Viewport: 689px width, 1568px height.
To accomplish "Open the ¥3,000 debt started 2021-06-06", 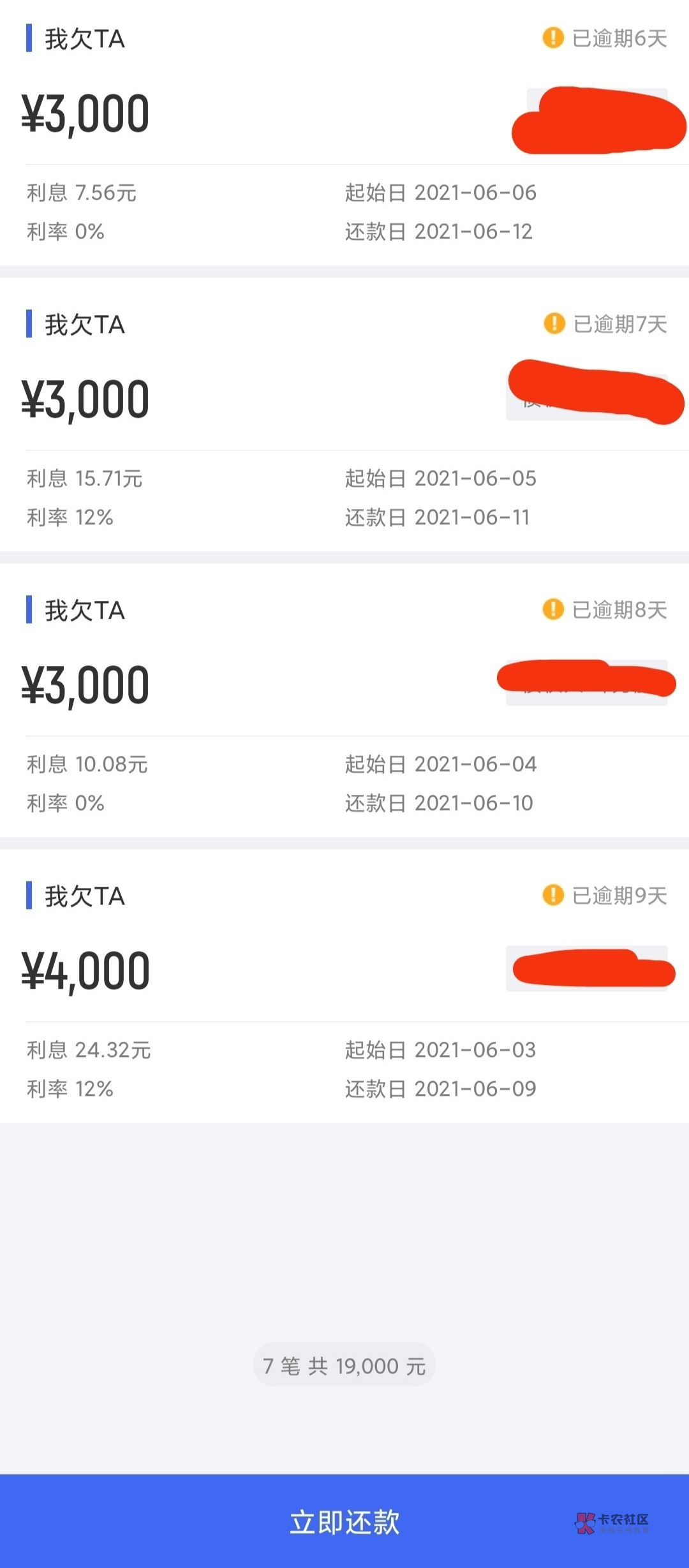I will (86, 114).
